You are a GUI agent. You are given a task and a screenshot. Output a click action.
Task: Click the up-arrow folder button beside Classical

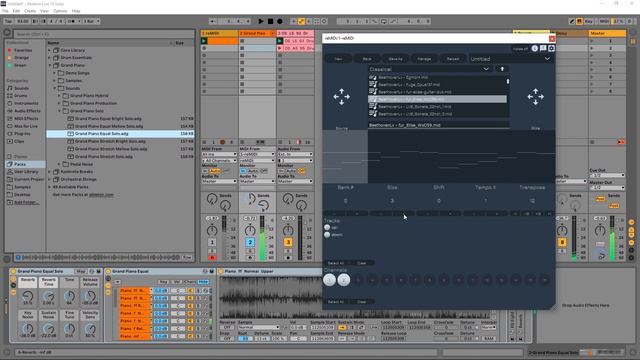click(x=502, y=69)
